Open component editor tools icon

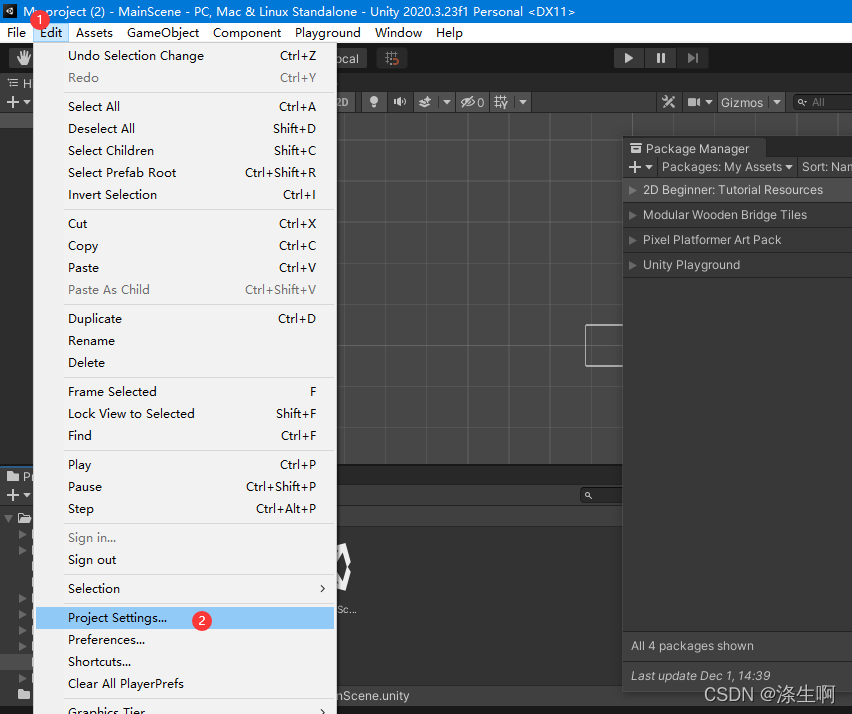(x=668, y=102)
